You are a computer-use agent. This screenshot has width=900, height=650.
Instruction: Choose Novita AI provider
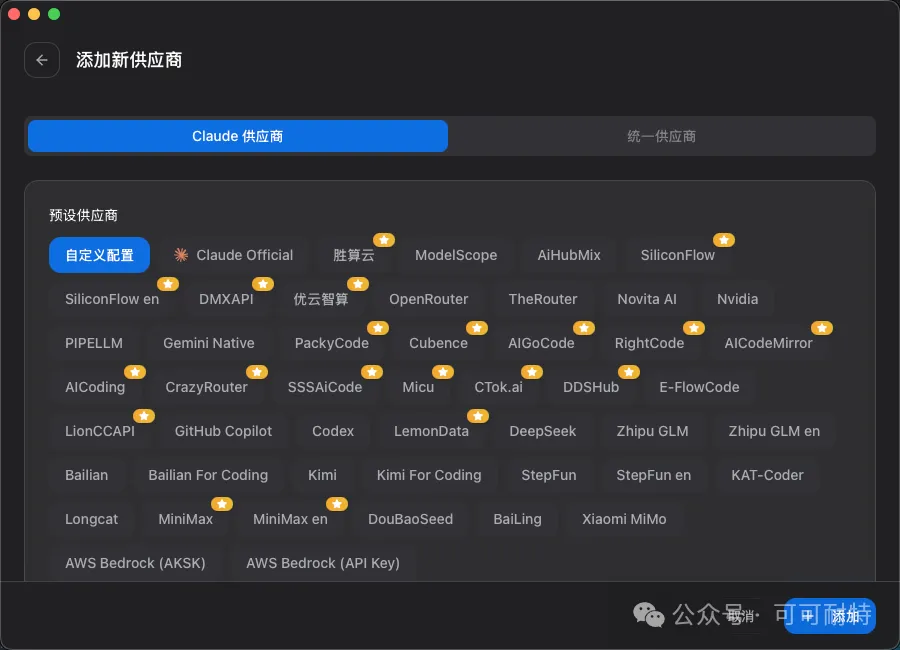click(647, 299)
